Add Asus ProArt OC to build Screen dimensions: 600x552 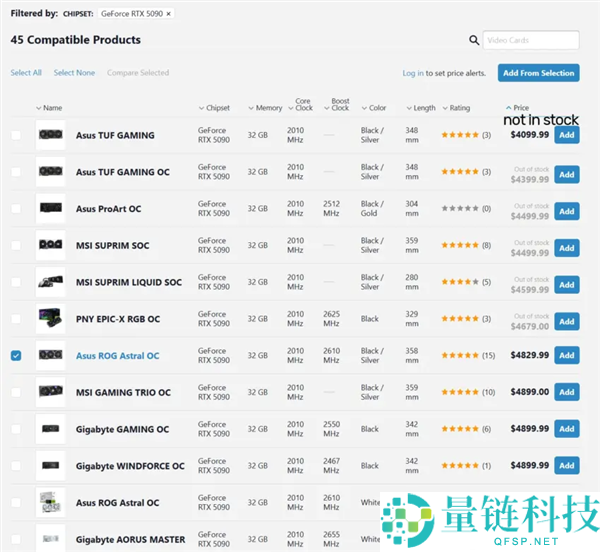tap(567, 212)
